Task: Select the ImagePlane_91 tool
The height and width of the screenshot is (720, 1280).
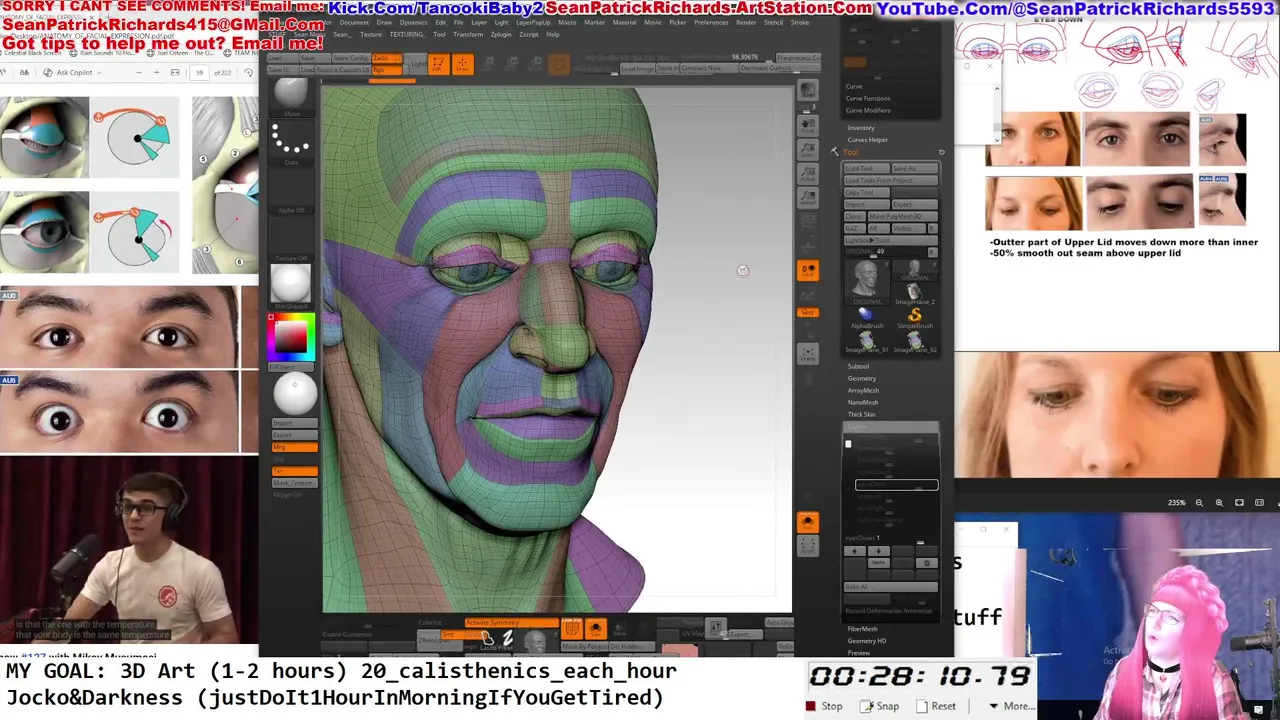Action: click(866, 341)
